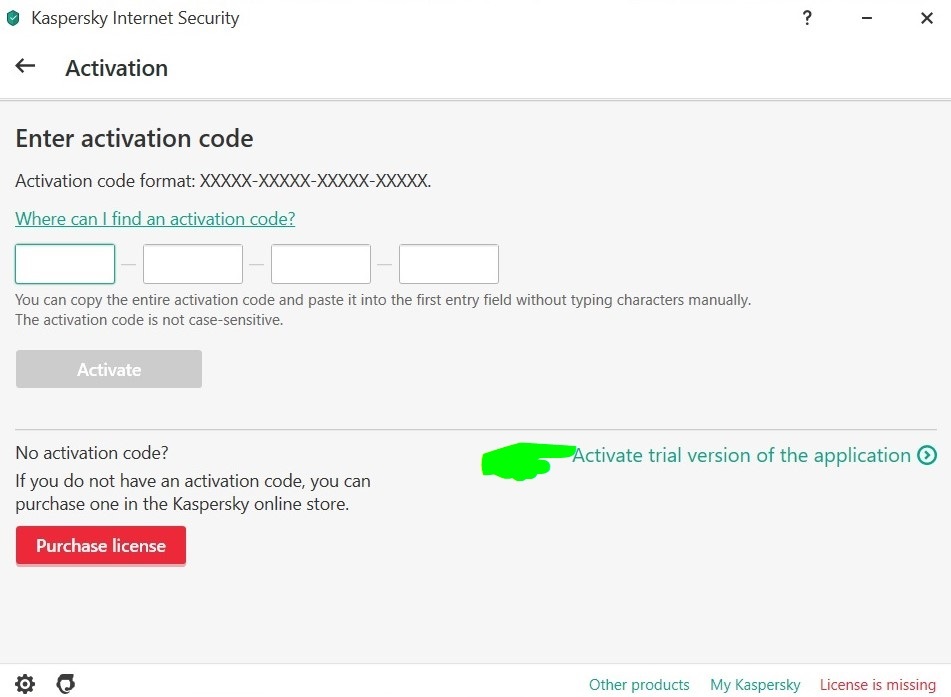951x697 pixels.
Task: Open Support via the headset icon
Action: click(66, 684)
